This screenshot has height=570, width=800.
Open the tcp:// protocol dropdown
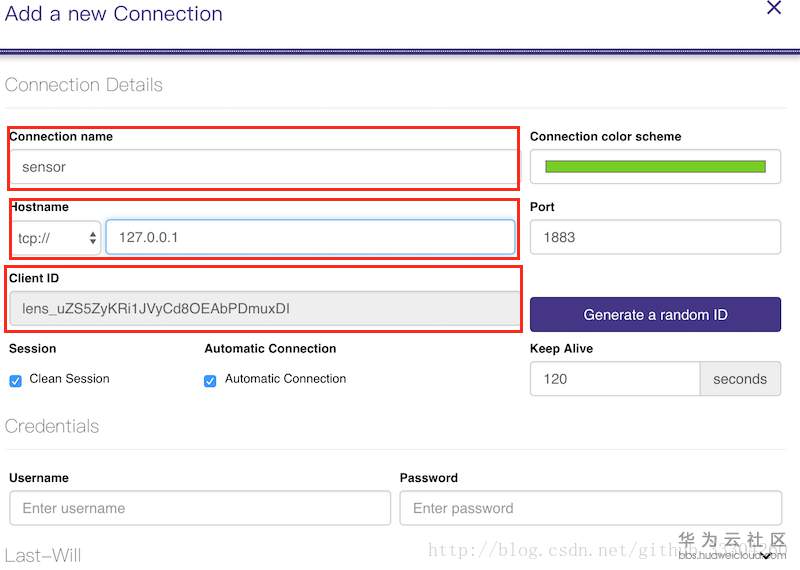tap(57, 238)
